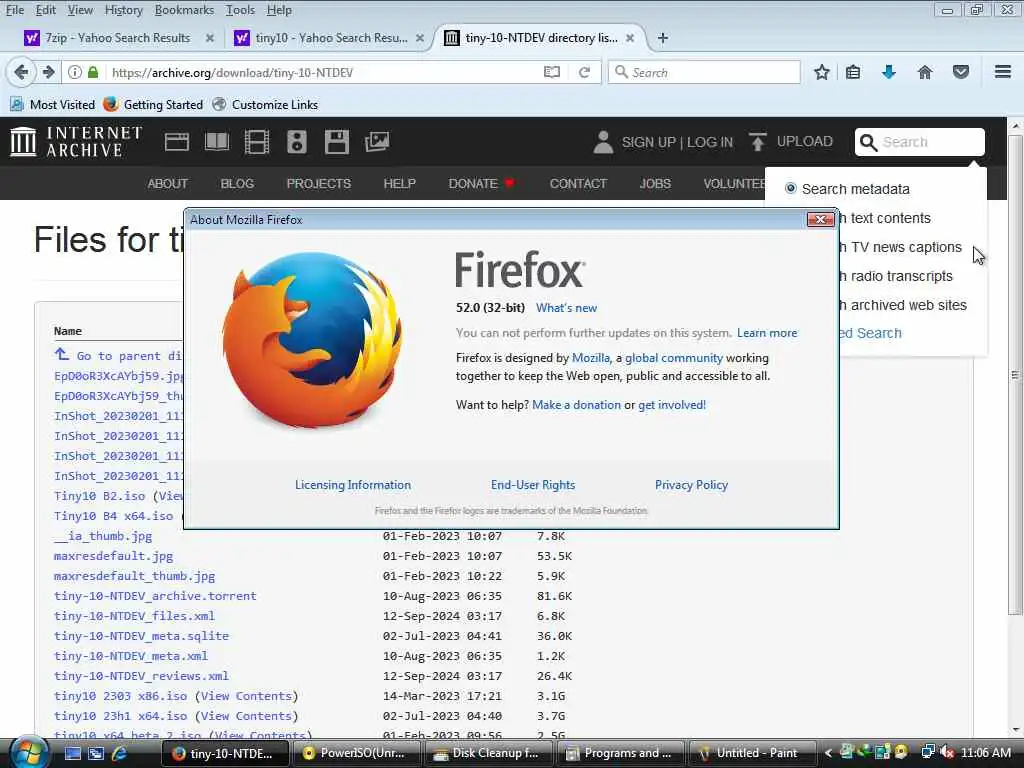Open Internet Archive Images icon
Image resolution: width=1024 pixels, height=768 pixels.
(377, 142)
